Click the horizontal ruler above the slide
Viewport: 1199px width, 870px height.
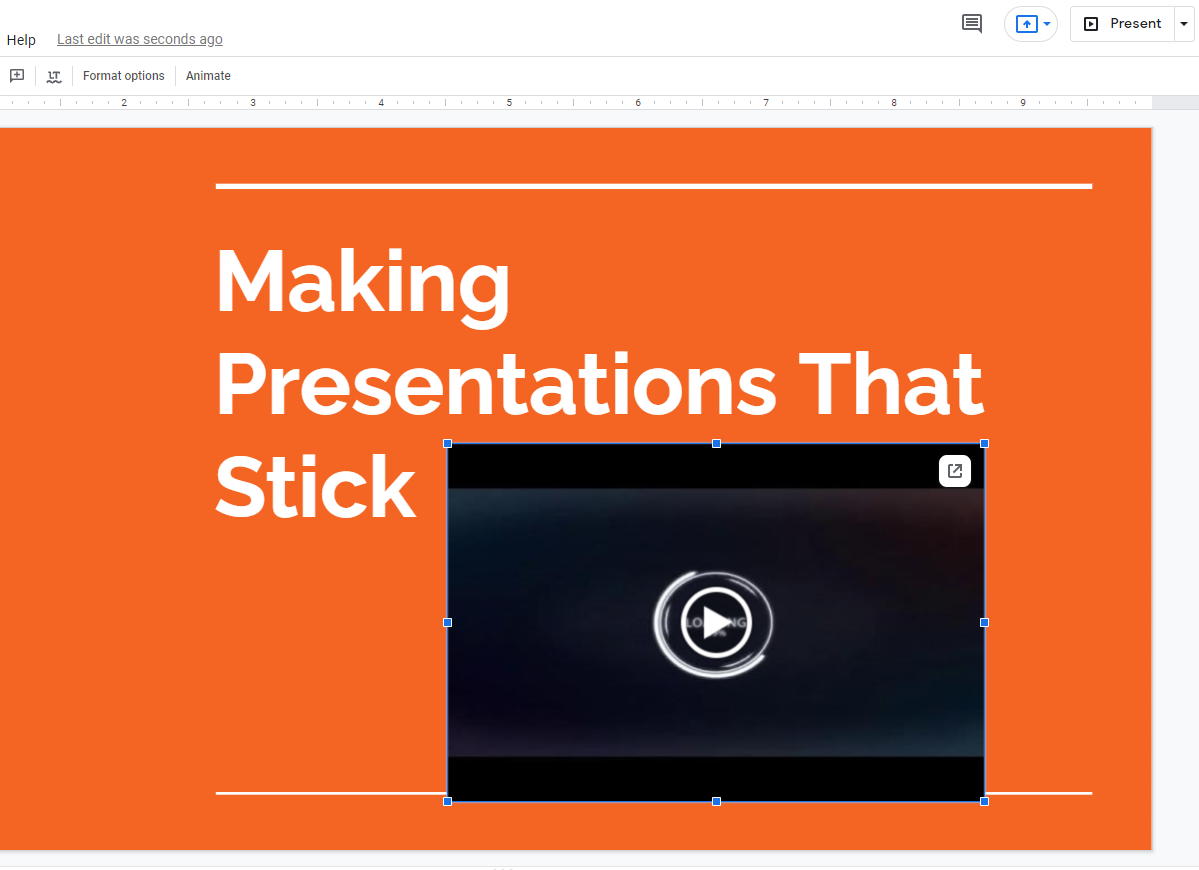[x=575, y=102]
